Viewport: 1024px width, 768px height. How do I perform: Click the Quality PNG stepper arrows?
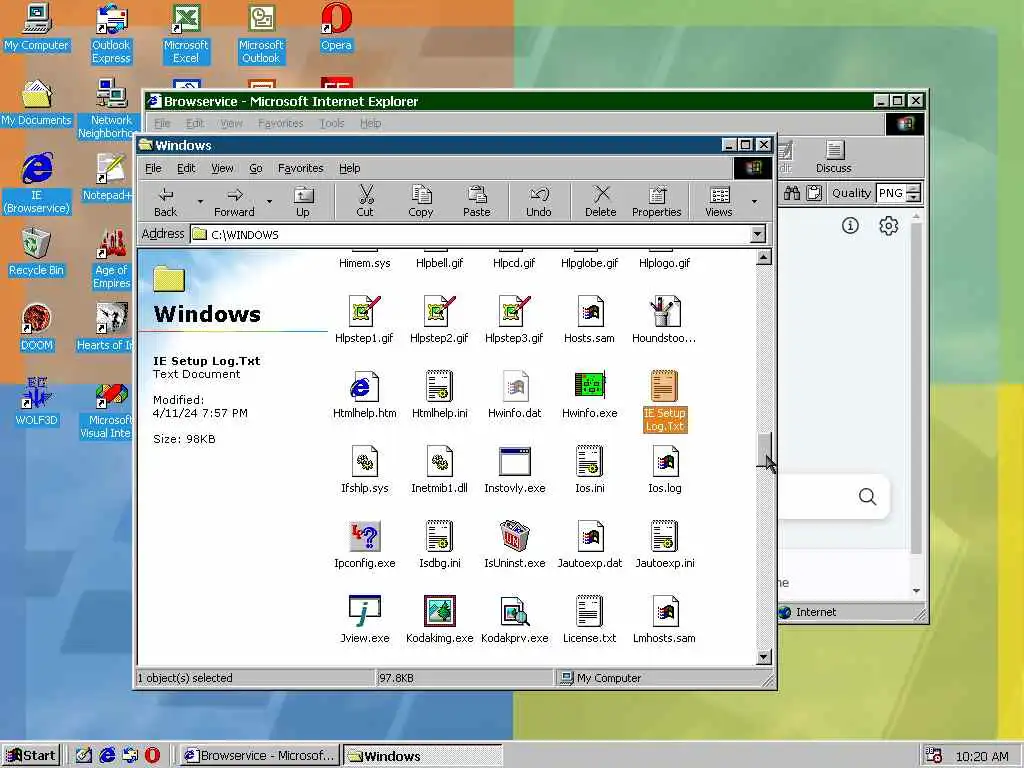click(914, 193)
